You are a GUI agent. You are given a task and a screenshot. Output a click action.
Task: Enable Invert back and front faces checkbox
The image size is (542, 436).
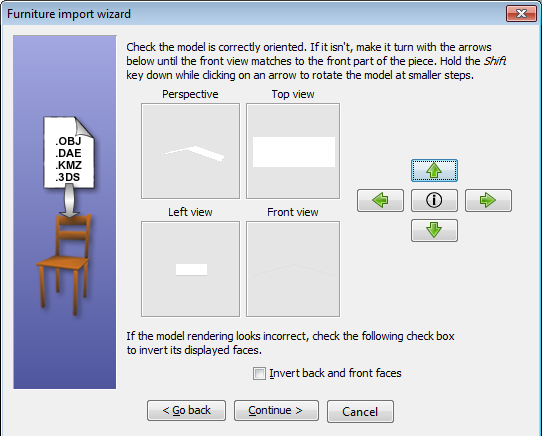[259, 373]
